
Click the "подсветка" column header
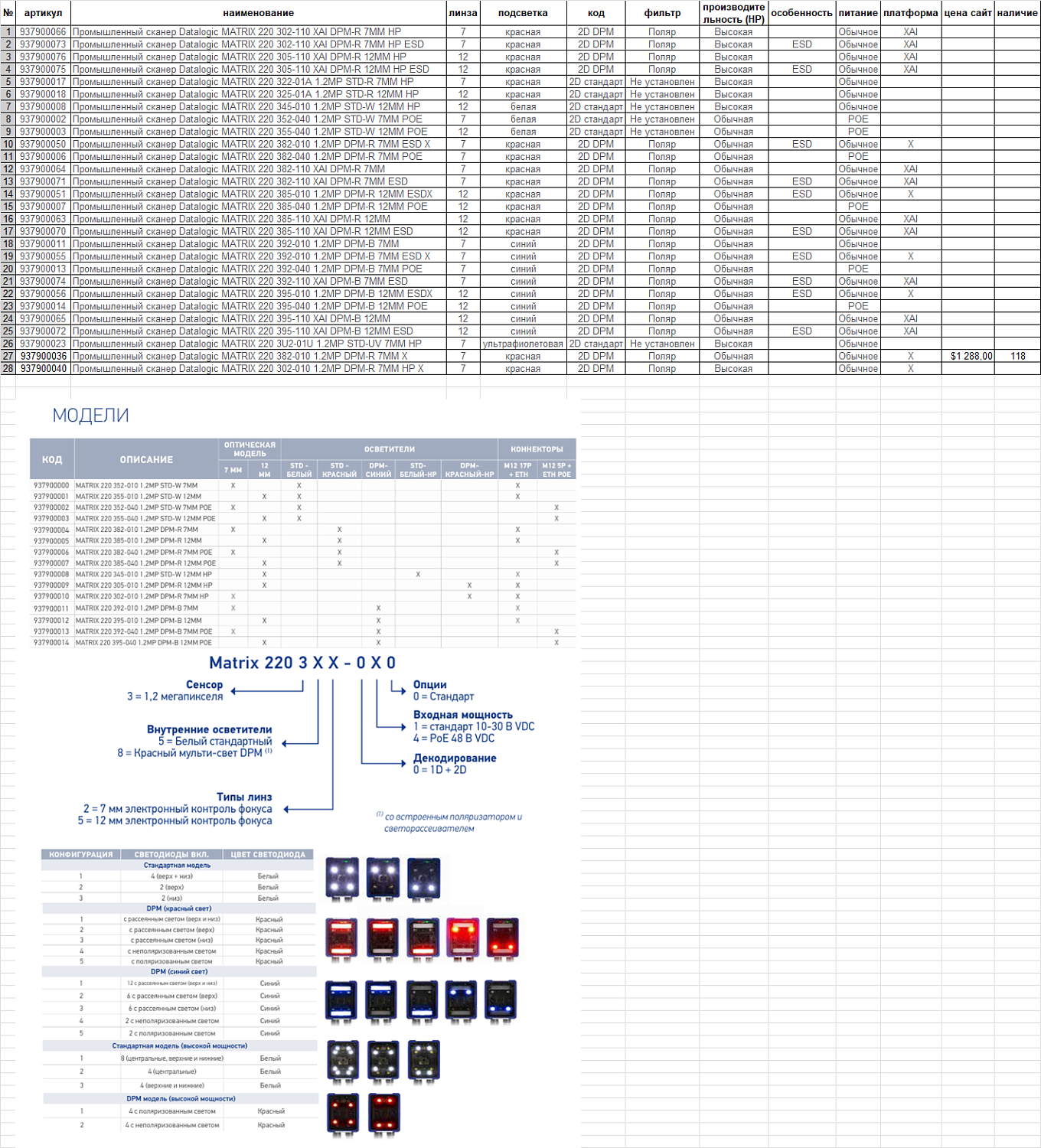(523, 13)
